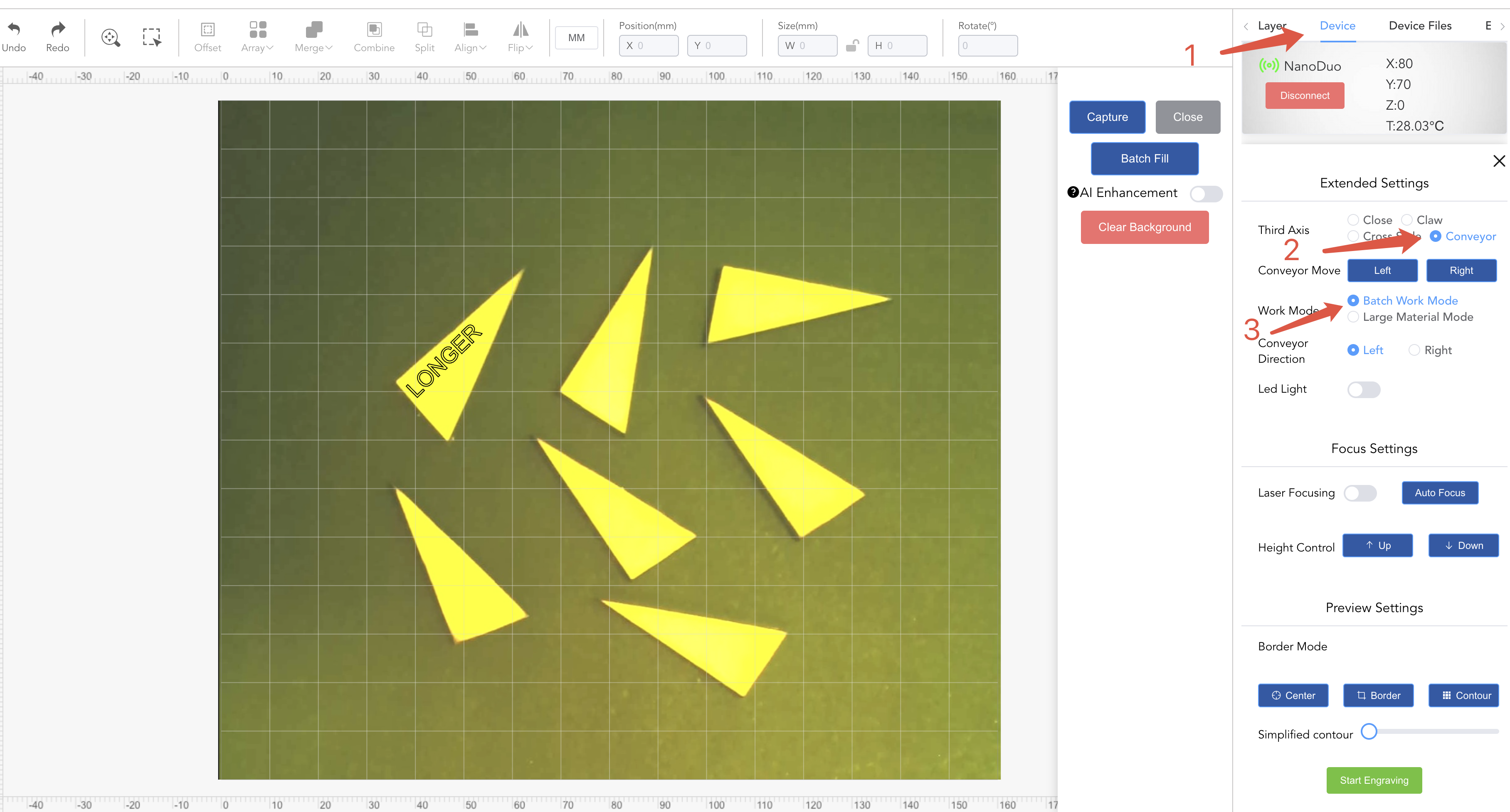Switch to the Layer tab

tap(1272, 26)
